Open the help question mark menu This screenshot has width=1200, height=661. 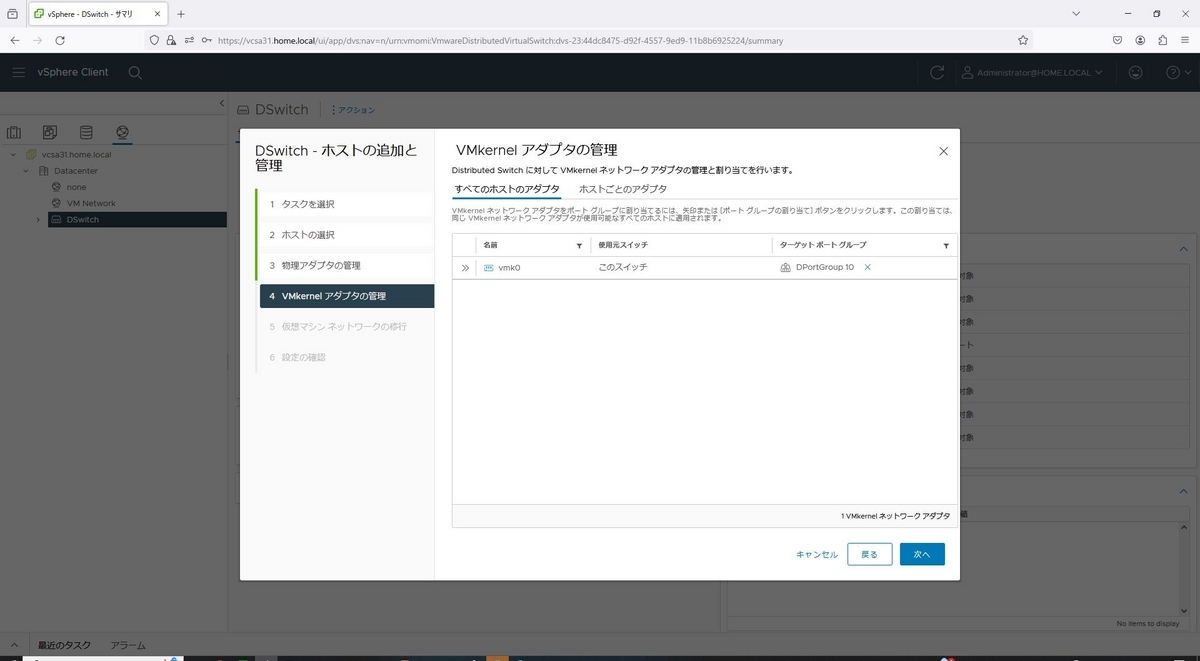[1177, 72]
